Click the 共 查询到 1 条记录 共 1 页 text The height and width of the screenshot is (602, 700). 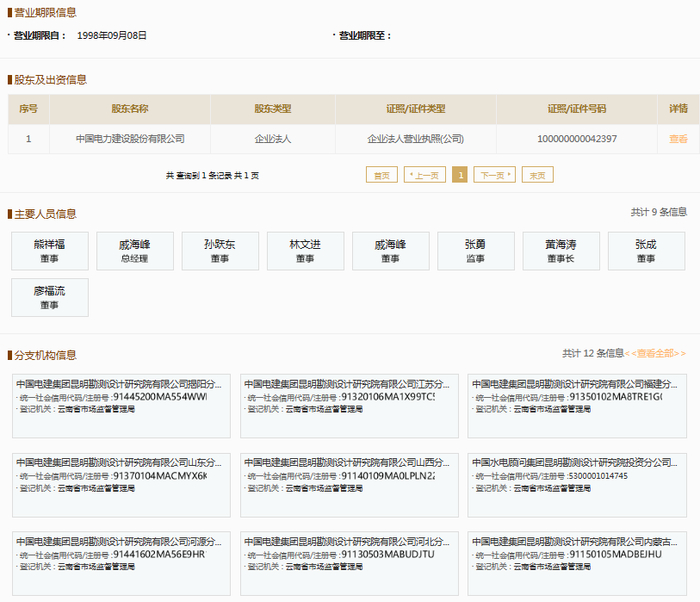pos(212,176)
